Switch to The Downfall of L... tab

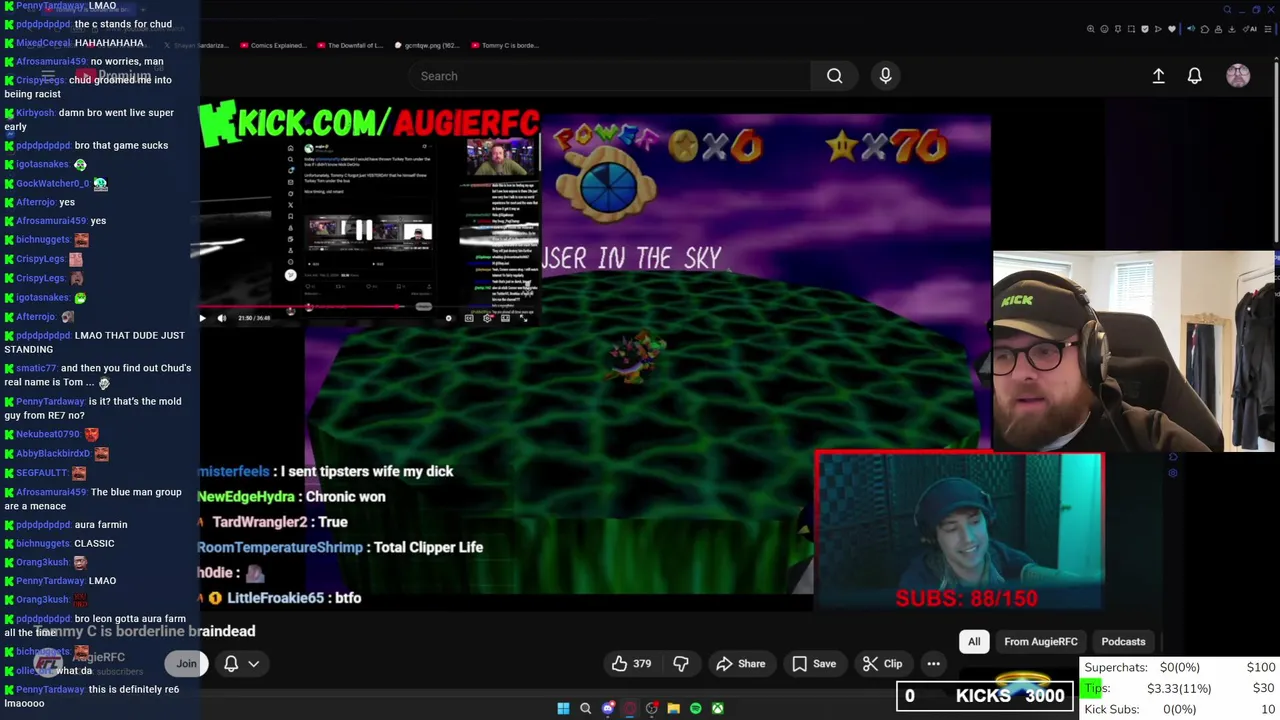(x=350, y=45)
